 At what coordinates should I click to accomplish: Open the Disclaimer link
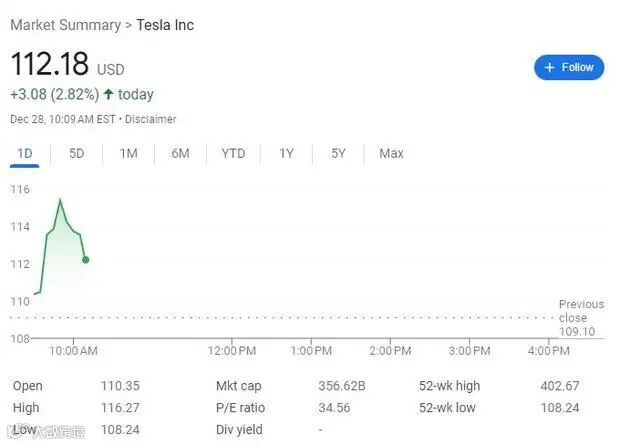151,119
